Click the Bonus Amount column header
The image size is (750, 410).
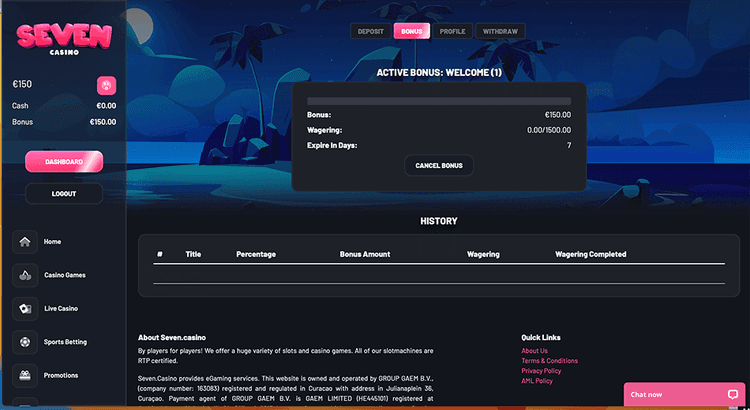[365, 254]
